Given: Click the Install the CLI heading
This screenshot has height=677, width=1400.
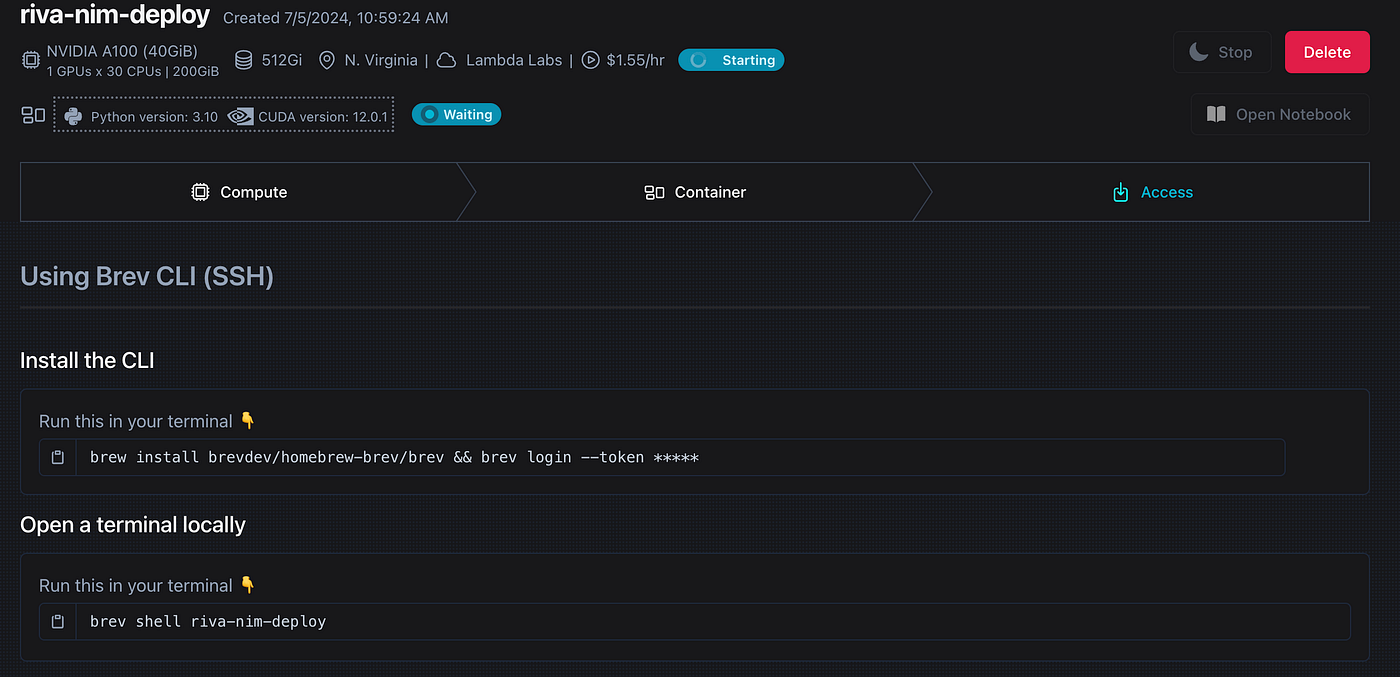Looking at the screenshot, I should click(x=87, y=361).
